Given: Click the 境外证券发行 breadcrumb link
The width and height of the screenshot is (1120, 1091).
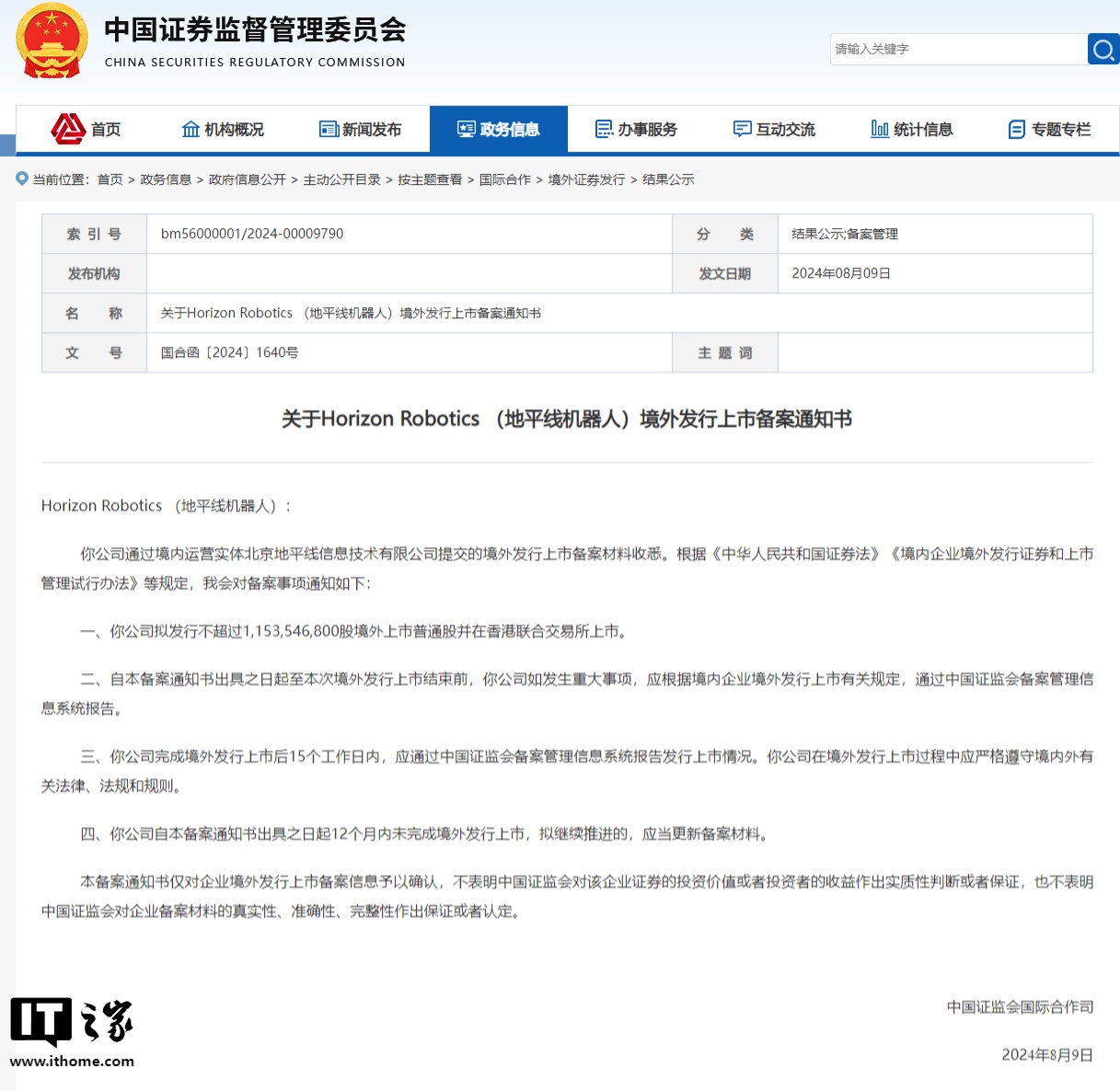Looking at the screenshot, I should point(586,179).
